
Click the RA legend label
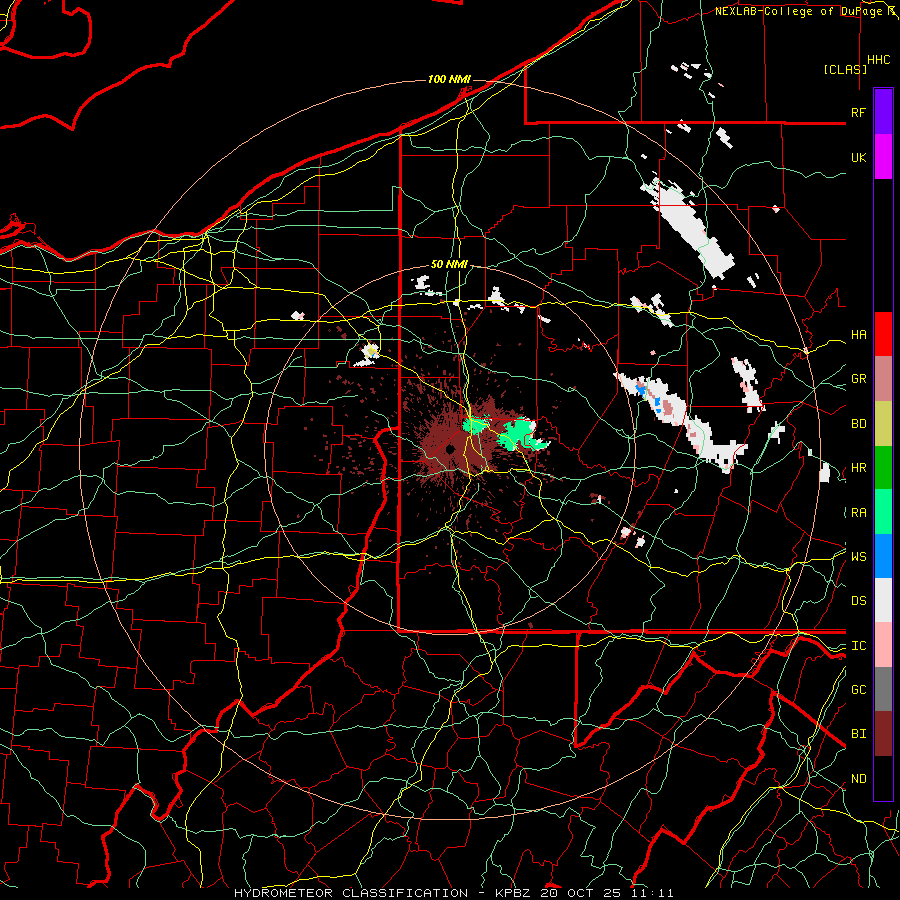click(858, 513)
